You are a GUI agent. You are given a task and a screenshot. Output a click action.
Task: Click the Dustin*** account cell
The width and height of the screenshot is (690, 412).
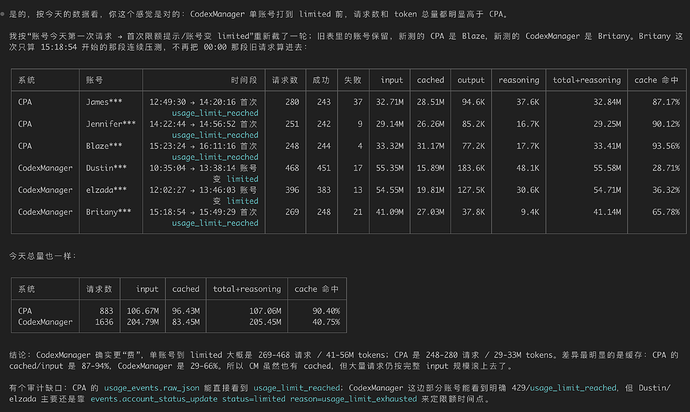pos(106,168)
